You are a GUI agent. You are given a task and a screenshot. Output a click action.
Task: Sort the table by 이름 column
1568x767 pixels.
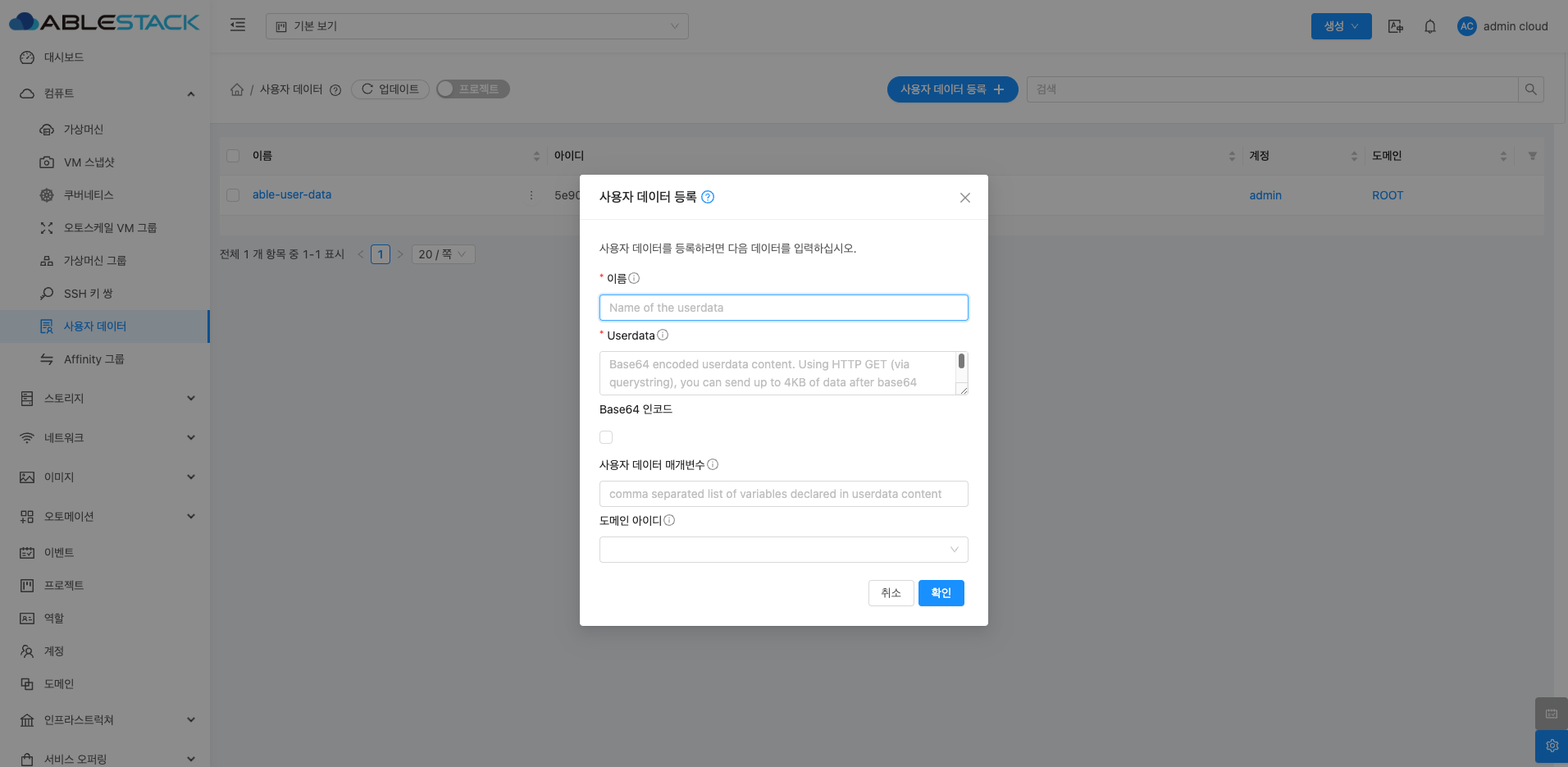[536, 156]
